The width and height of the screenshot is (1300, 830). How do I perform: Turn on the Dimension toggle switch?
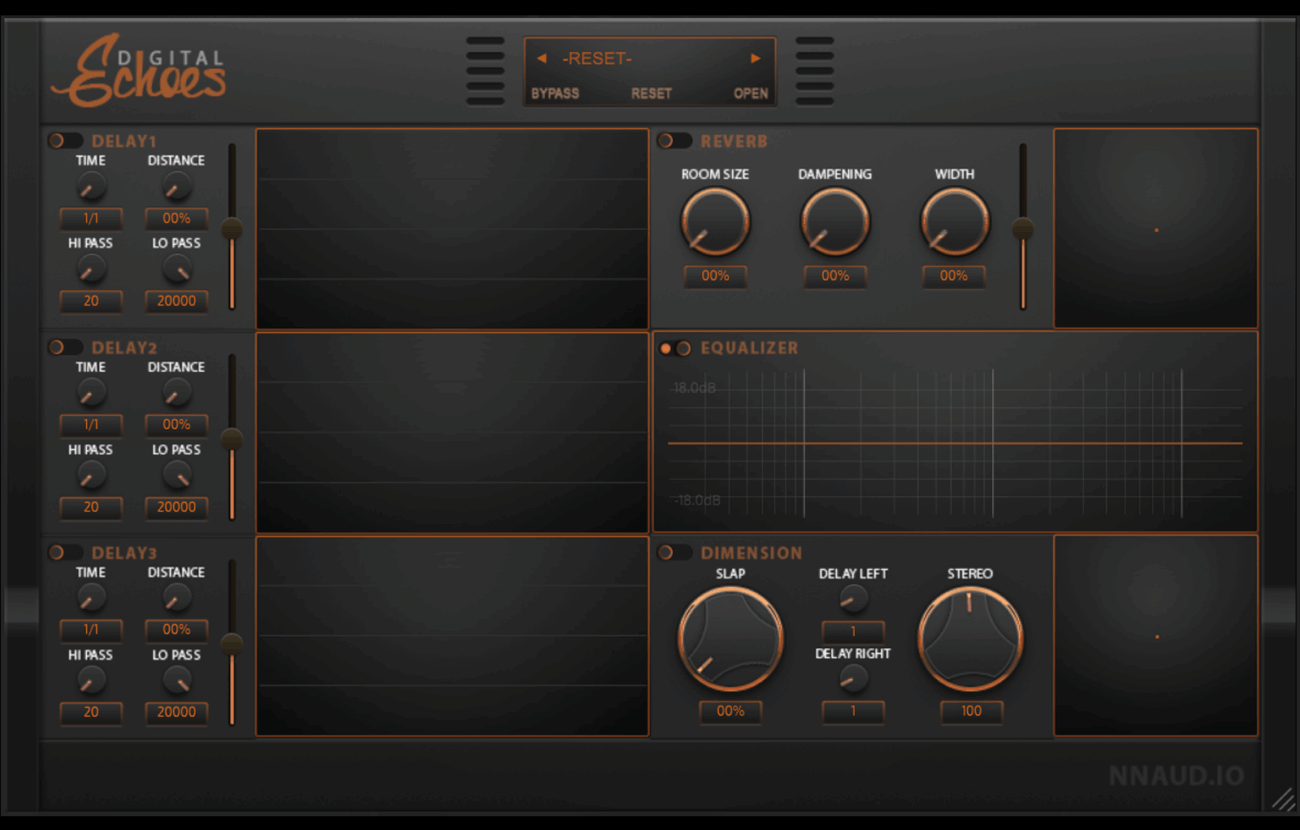[674, 552]
